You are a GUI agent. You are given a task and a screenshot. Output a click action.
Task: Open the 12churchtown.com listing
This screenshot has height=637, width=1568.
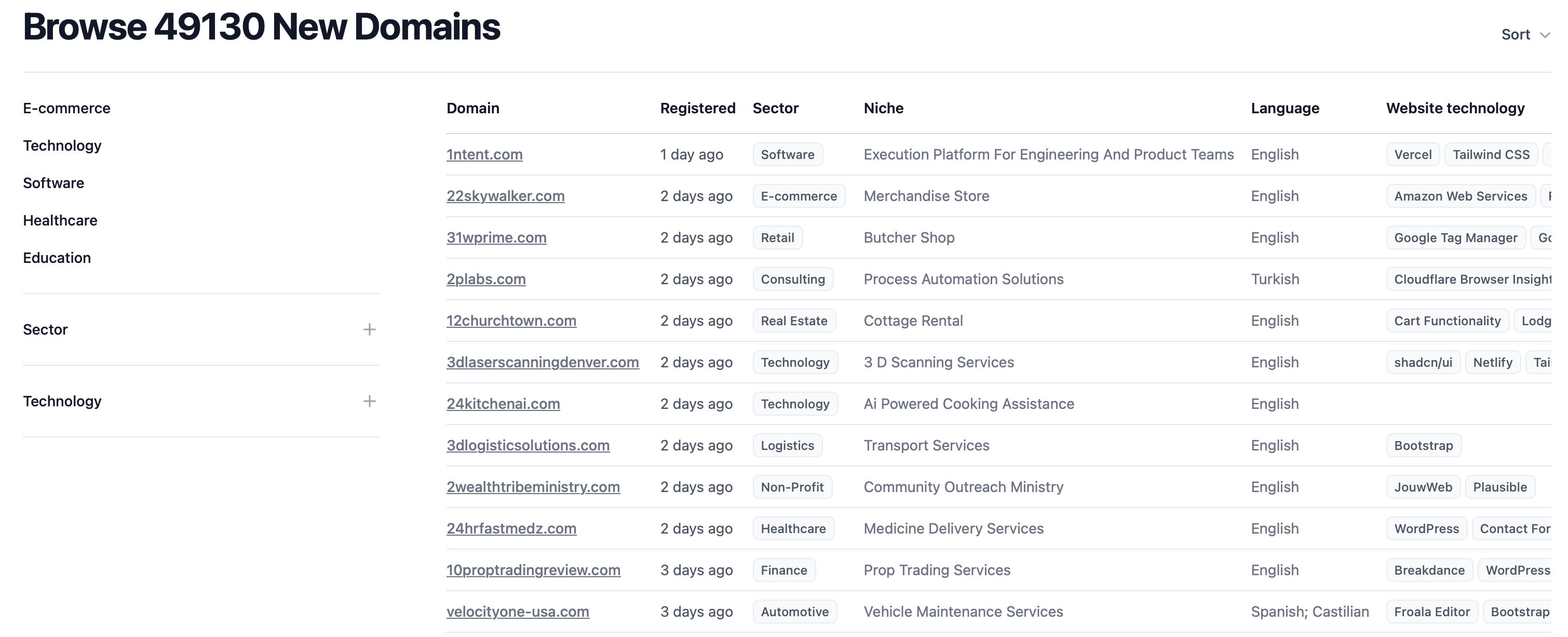[x=511, y=321]
